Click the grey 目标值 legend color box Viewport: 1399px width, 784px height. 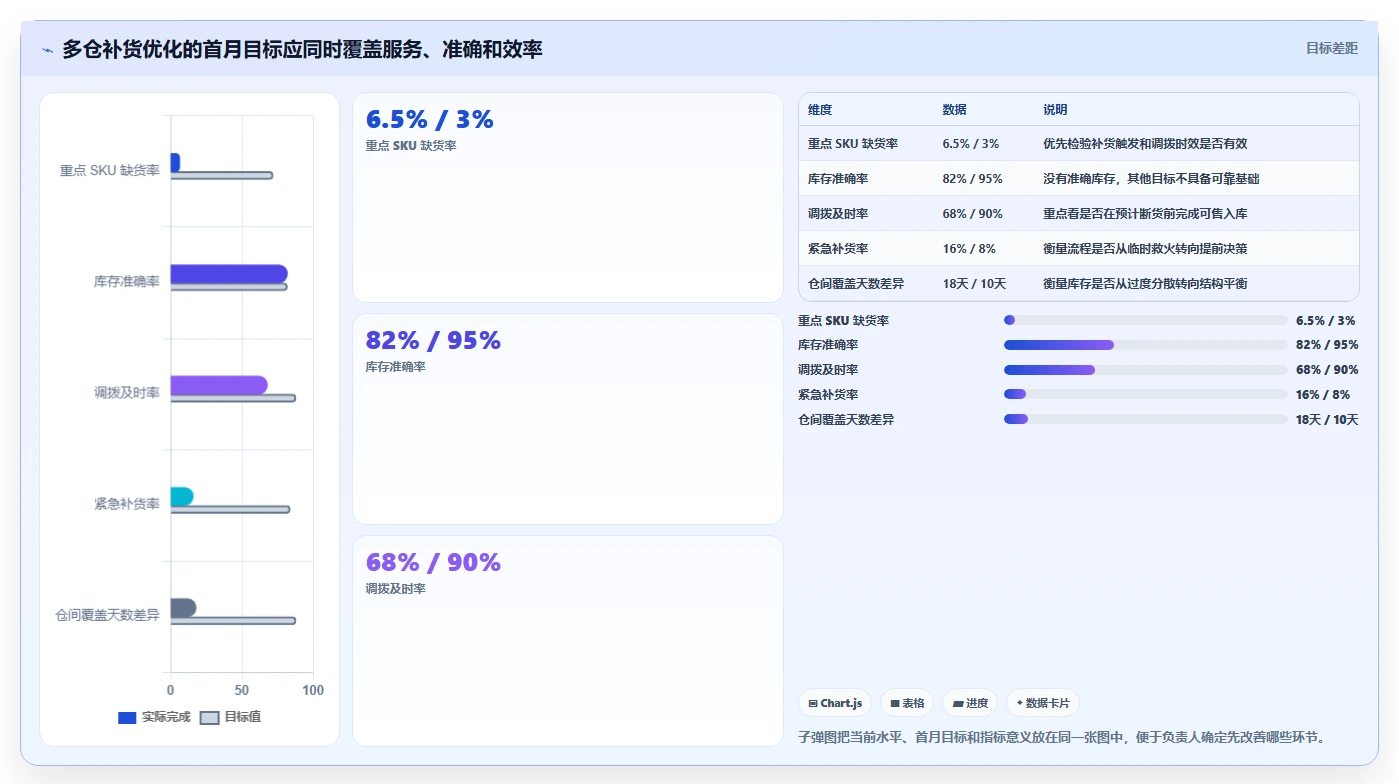coord(209,717)
